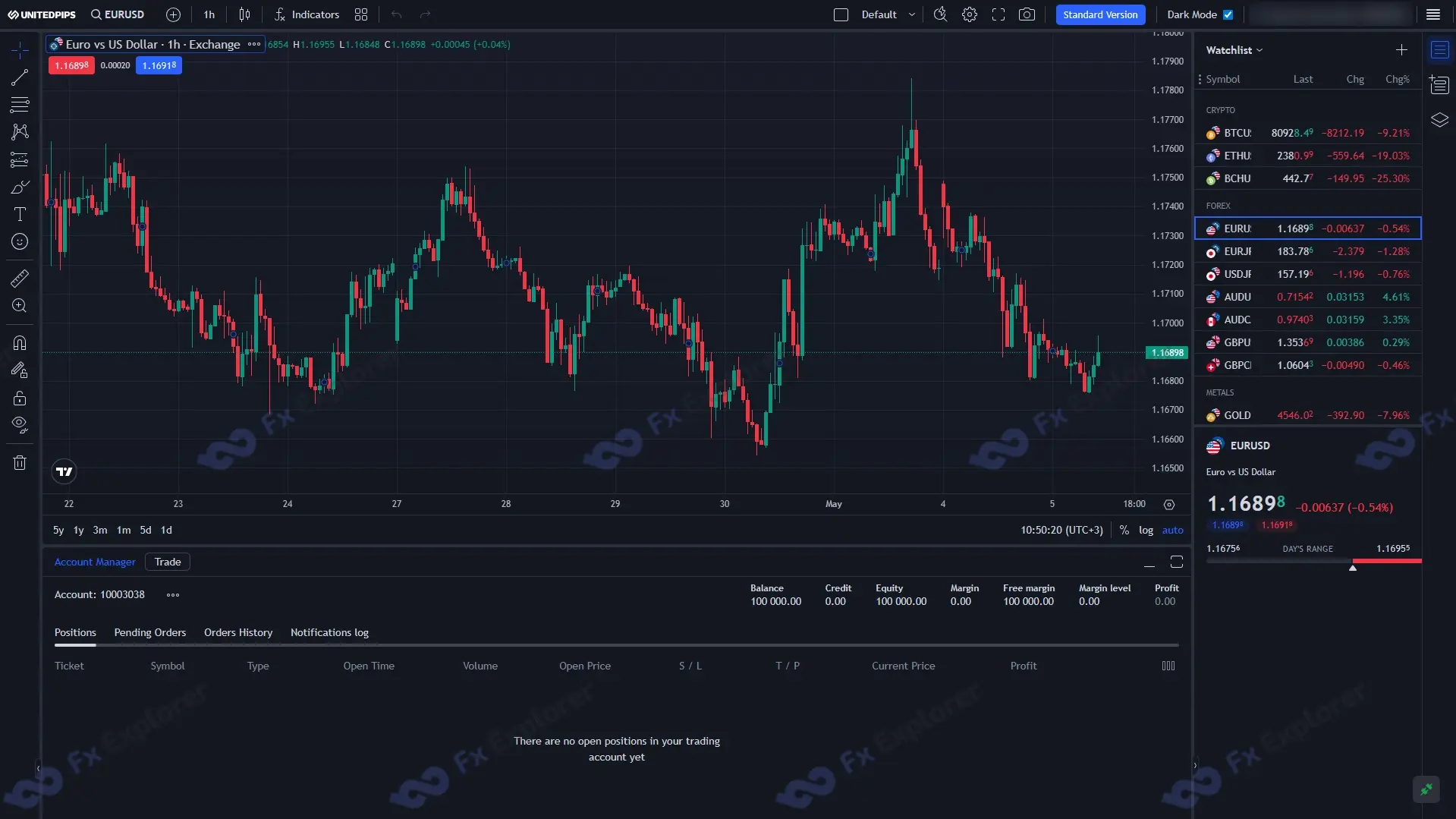Open the hamburger main menu
Viewport: 1456px width, 819px height.
1433,14
